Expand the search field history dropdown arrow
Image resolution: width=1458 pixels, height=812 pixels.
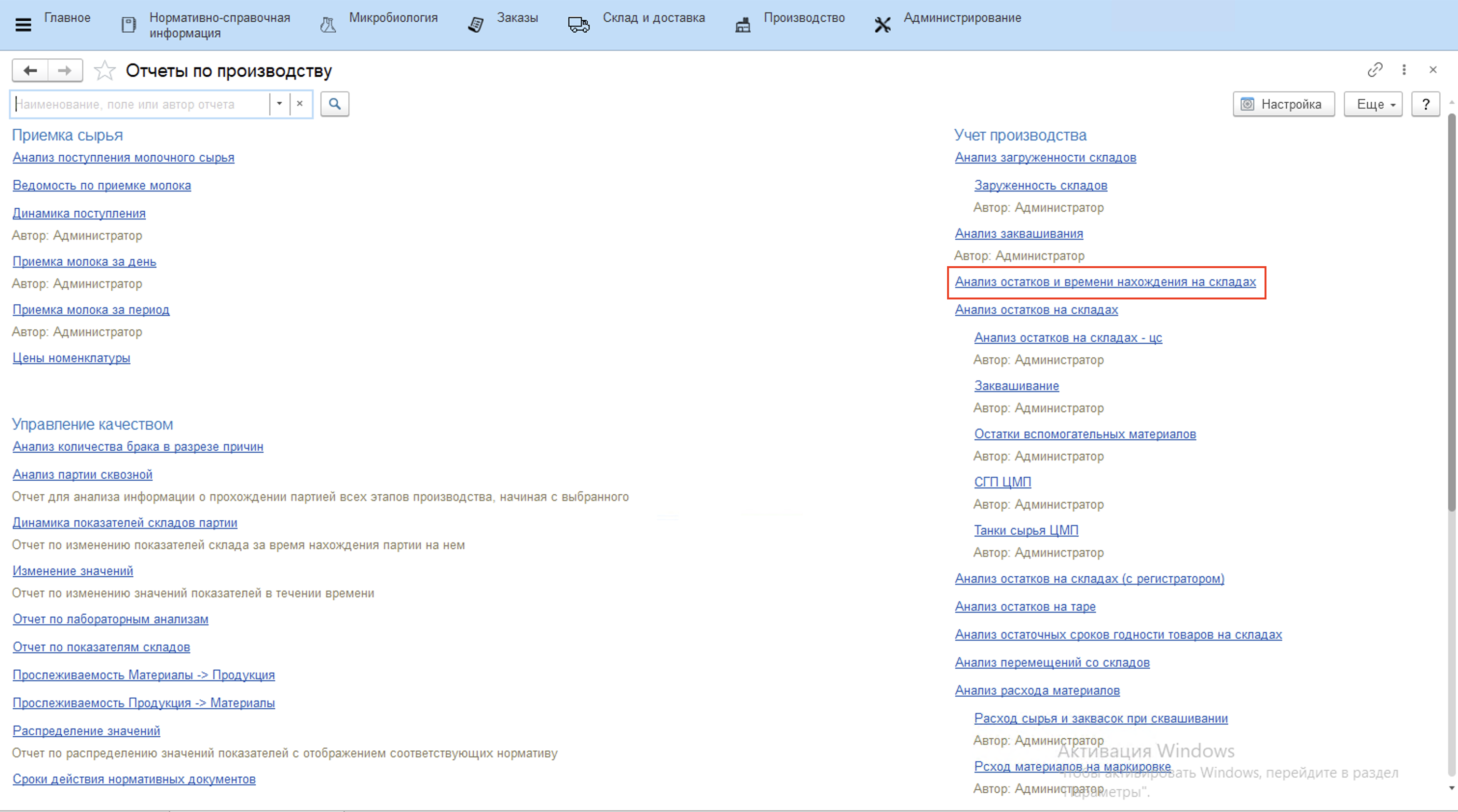tap(279, 104)
